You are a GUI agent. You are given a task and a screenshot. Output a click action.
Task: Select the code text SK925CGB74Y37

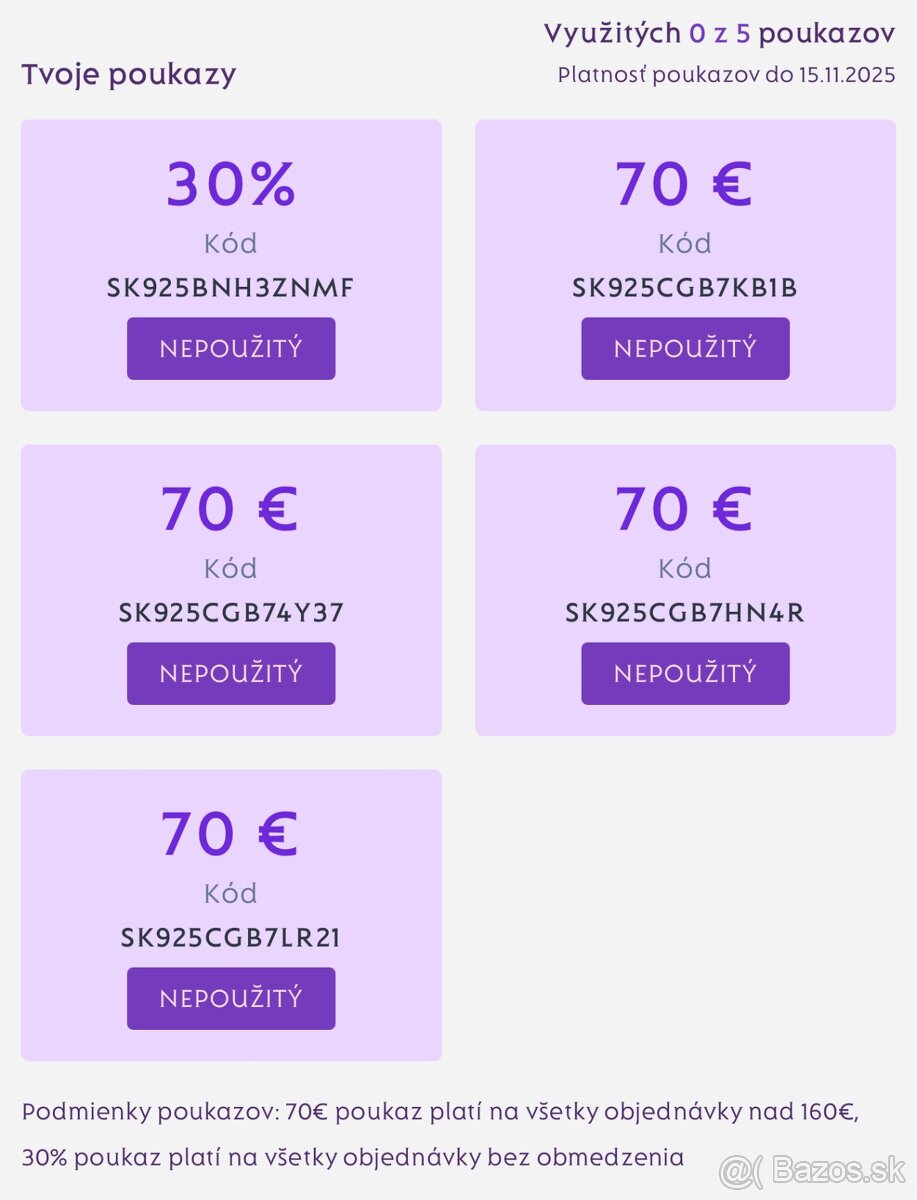[231, 613]
